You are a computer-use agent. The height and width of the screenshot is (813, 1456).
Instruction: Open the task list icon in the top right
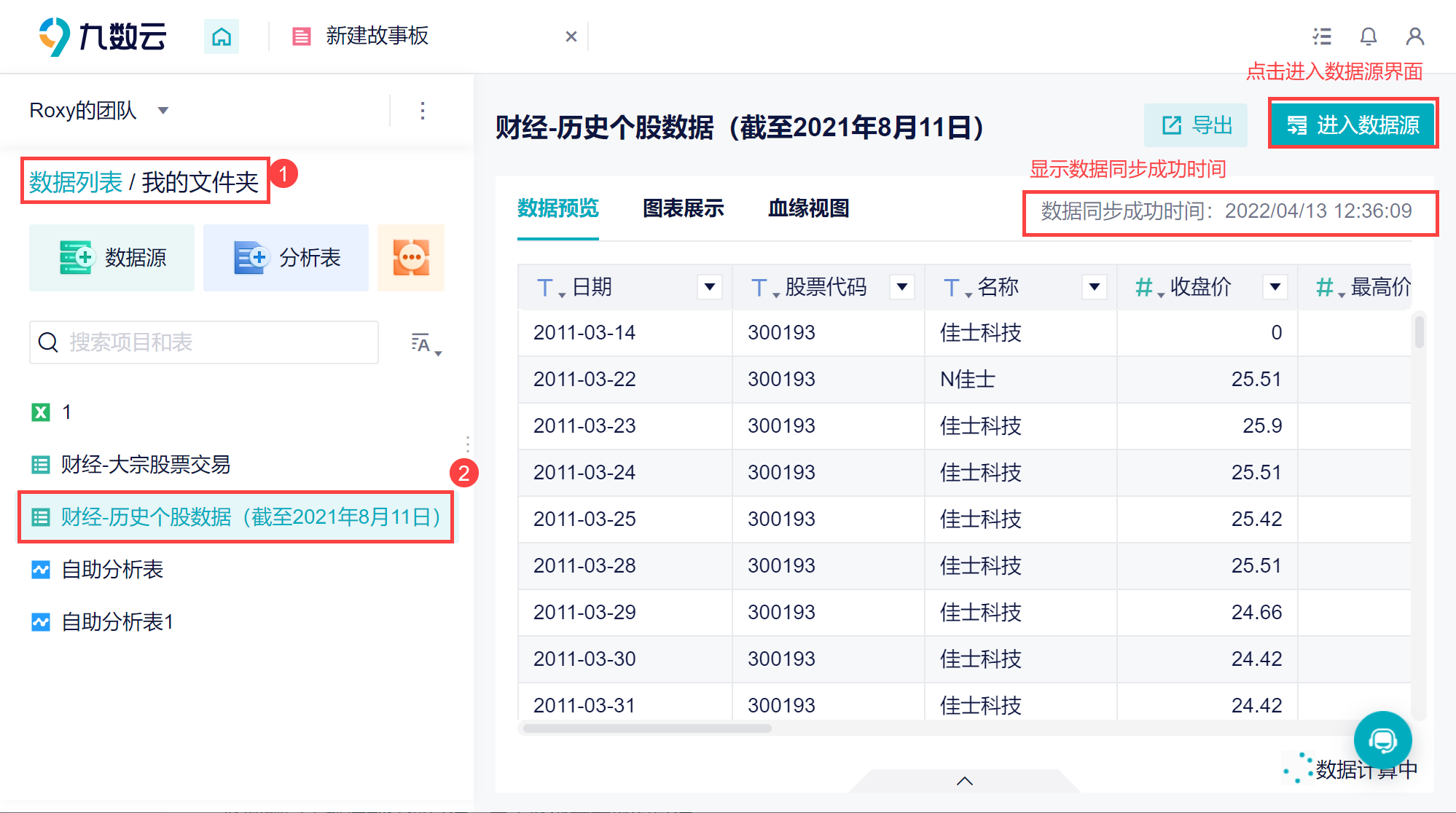pyautogui.click(x=1322, y=36)
